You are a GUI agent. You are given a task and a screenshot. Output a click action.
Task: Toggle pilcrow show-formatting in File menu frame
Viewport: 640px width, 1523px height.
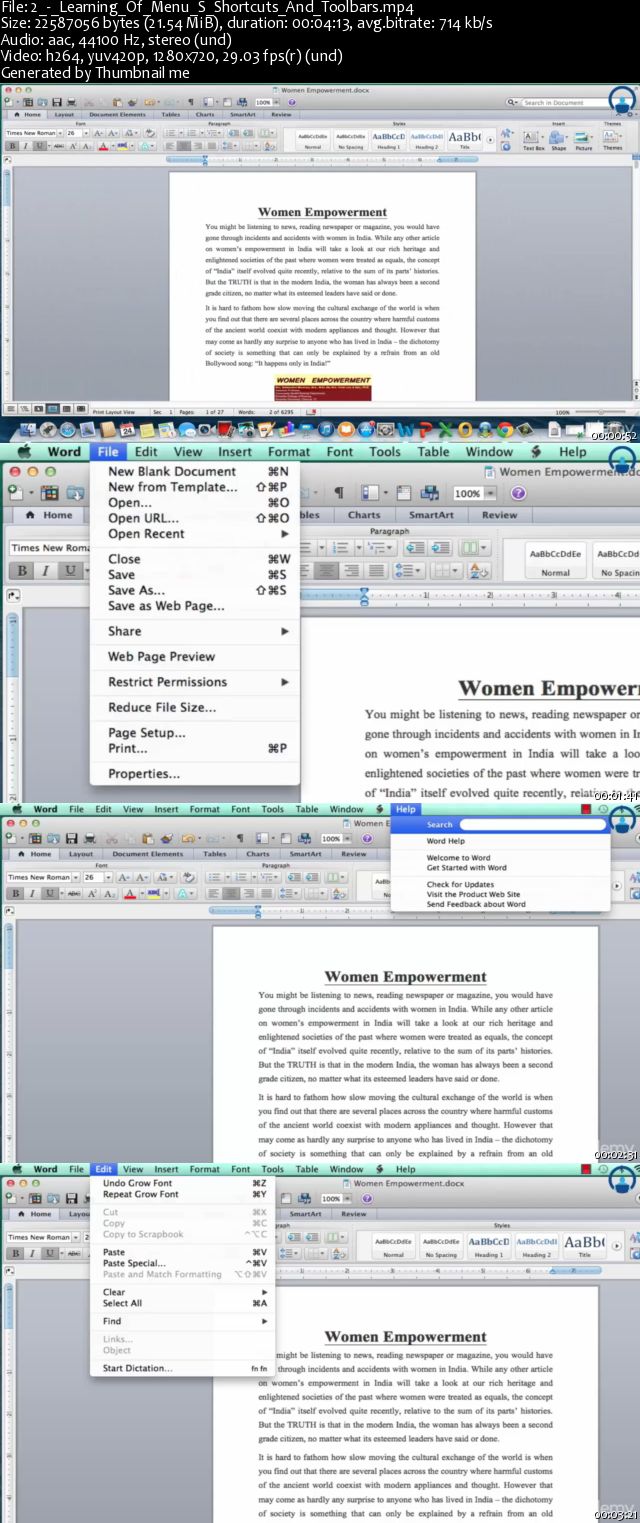pos(338,493)
